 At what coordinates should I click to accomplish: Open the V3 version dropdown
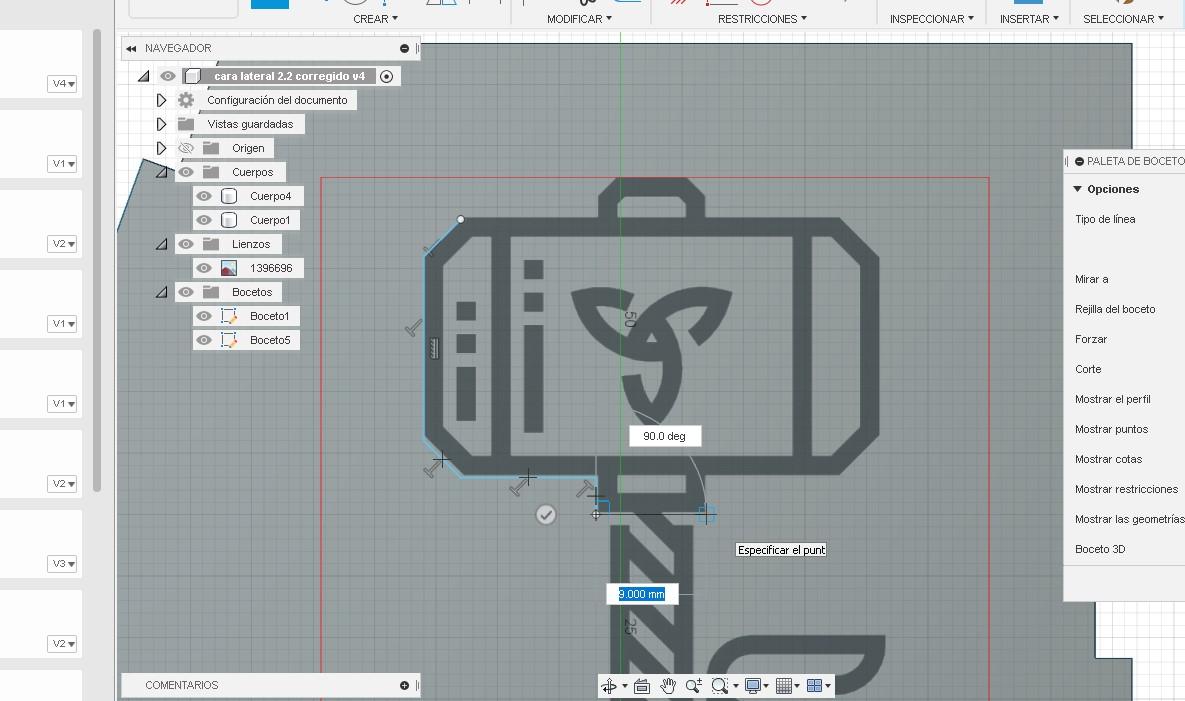[x=63, y=564]
